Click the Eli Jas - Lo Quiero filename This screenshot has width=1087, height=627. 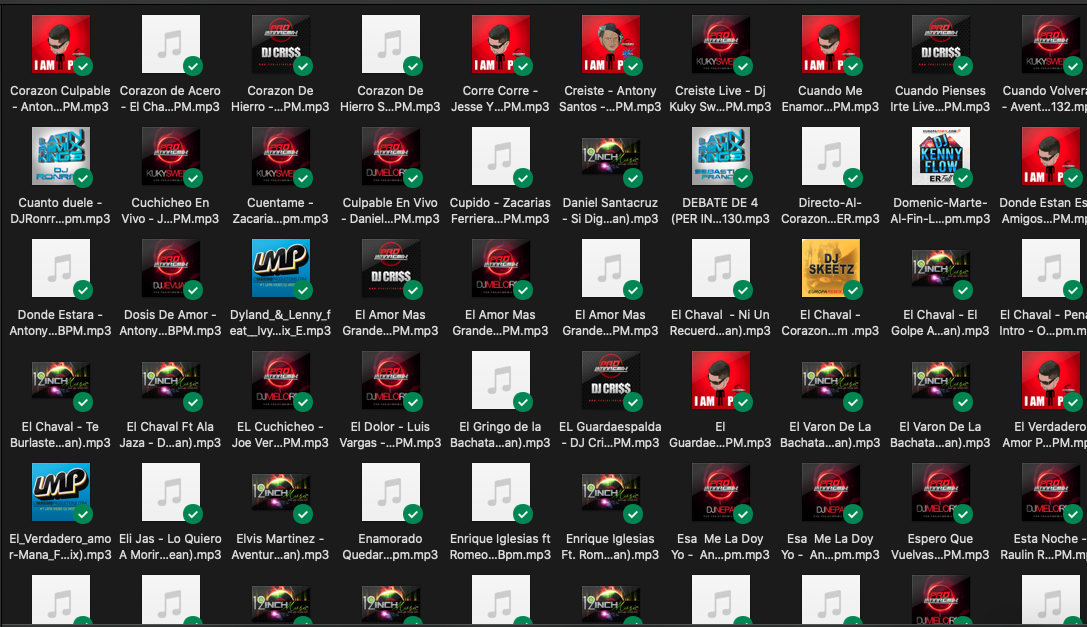(x=170, y=546)
